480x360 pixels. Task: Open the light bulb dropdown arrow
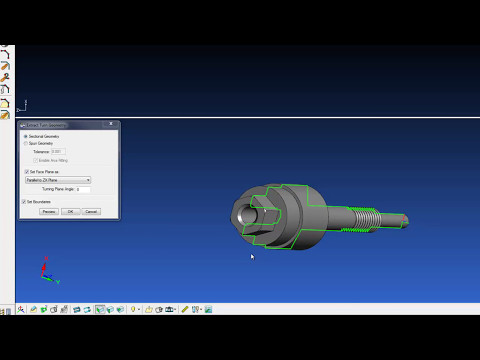pos(139,310)
